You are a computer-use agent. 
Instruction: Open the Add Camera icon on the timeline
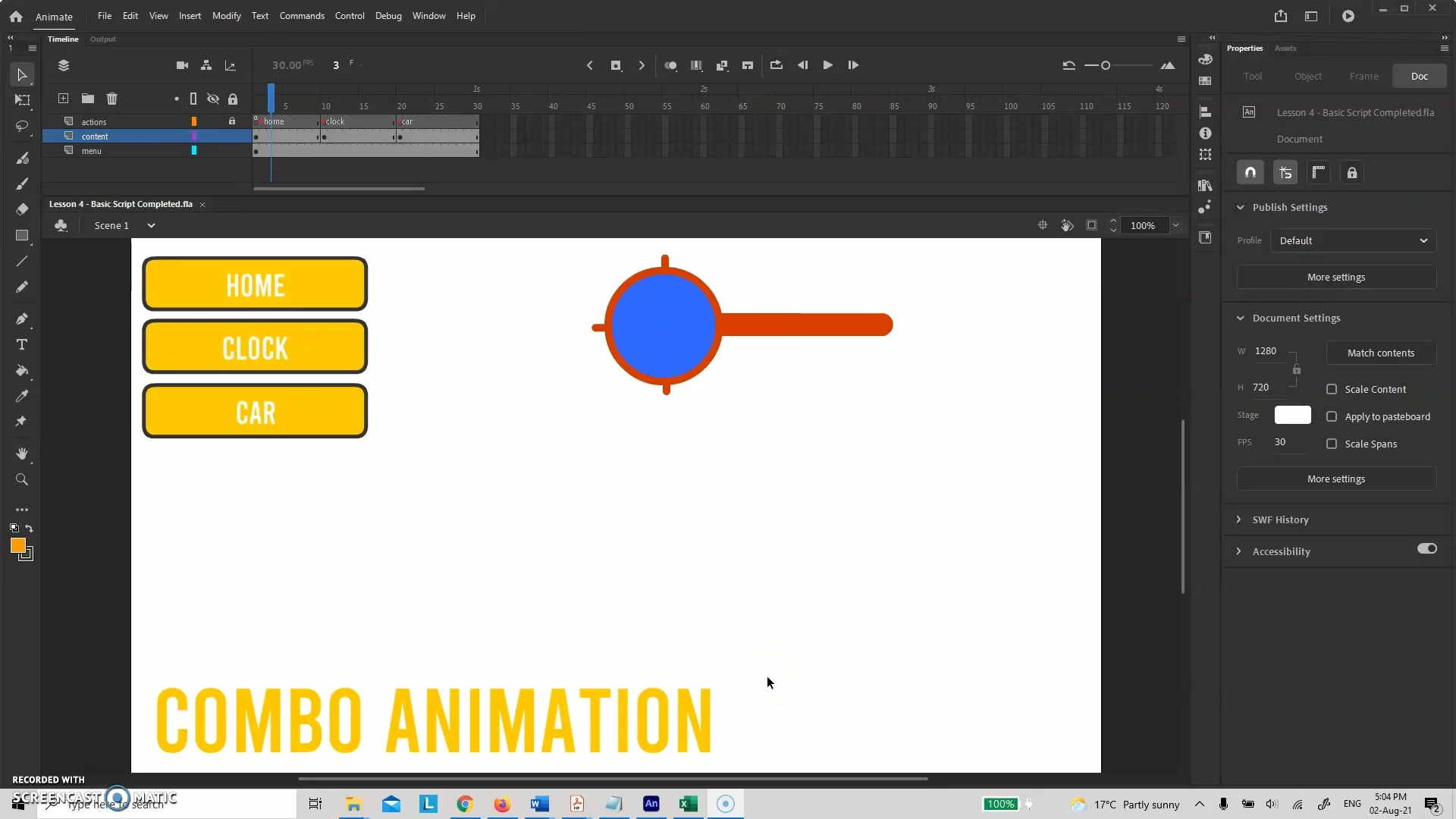[182, 65]
